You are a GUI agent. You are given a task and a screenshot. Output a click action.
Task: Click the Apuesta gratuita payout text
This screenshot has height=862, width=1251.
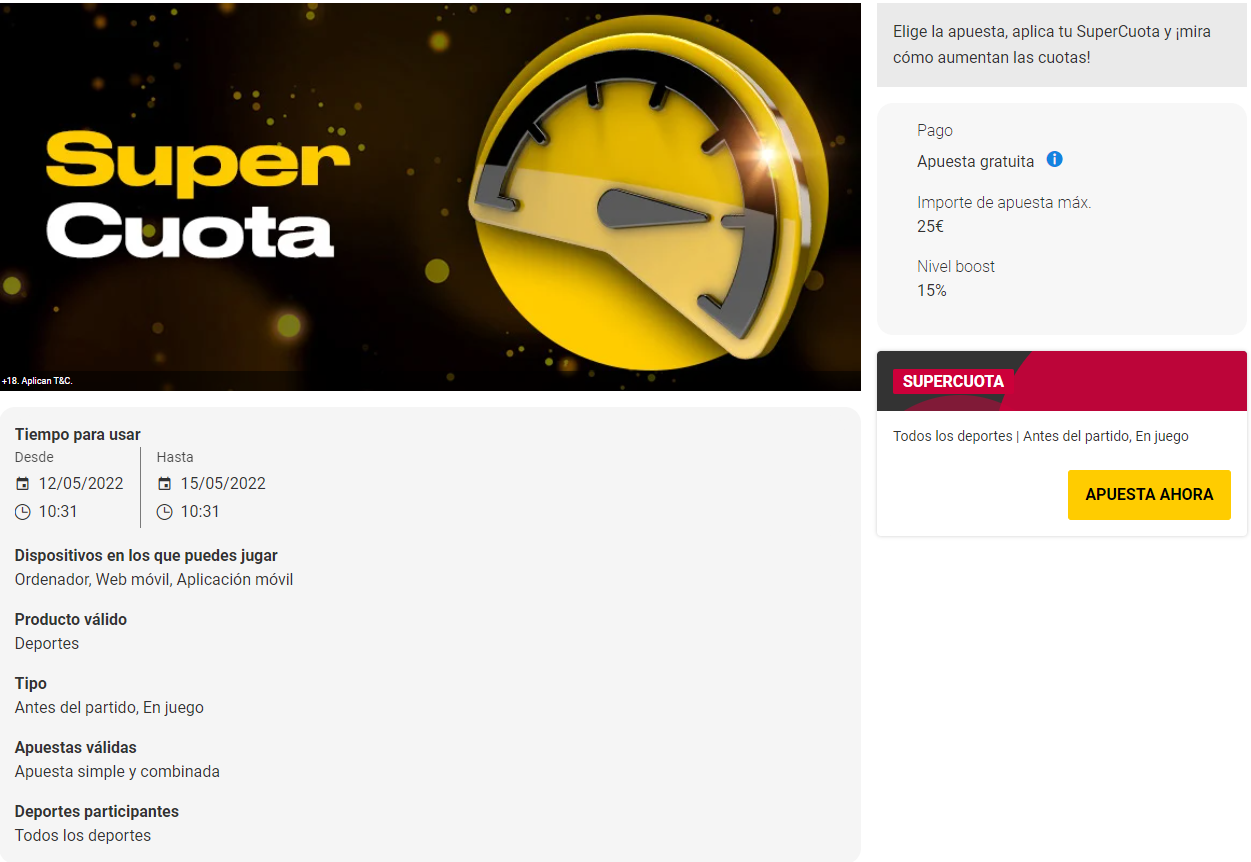pyautogui.click(x=975, y=161)
